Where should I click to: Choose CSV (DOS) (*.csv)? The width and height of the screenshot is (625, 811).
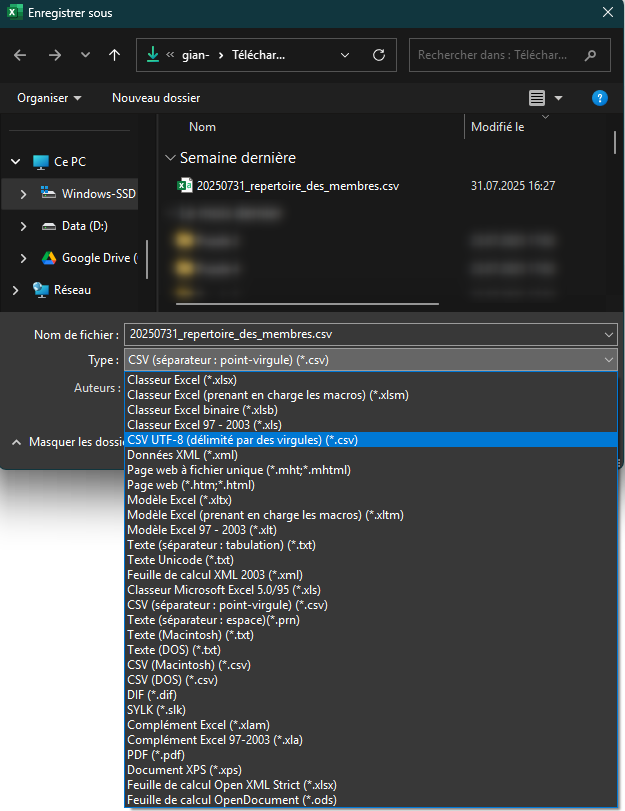point(370,680)
